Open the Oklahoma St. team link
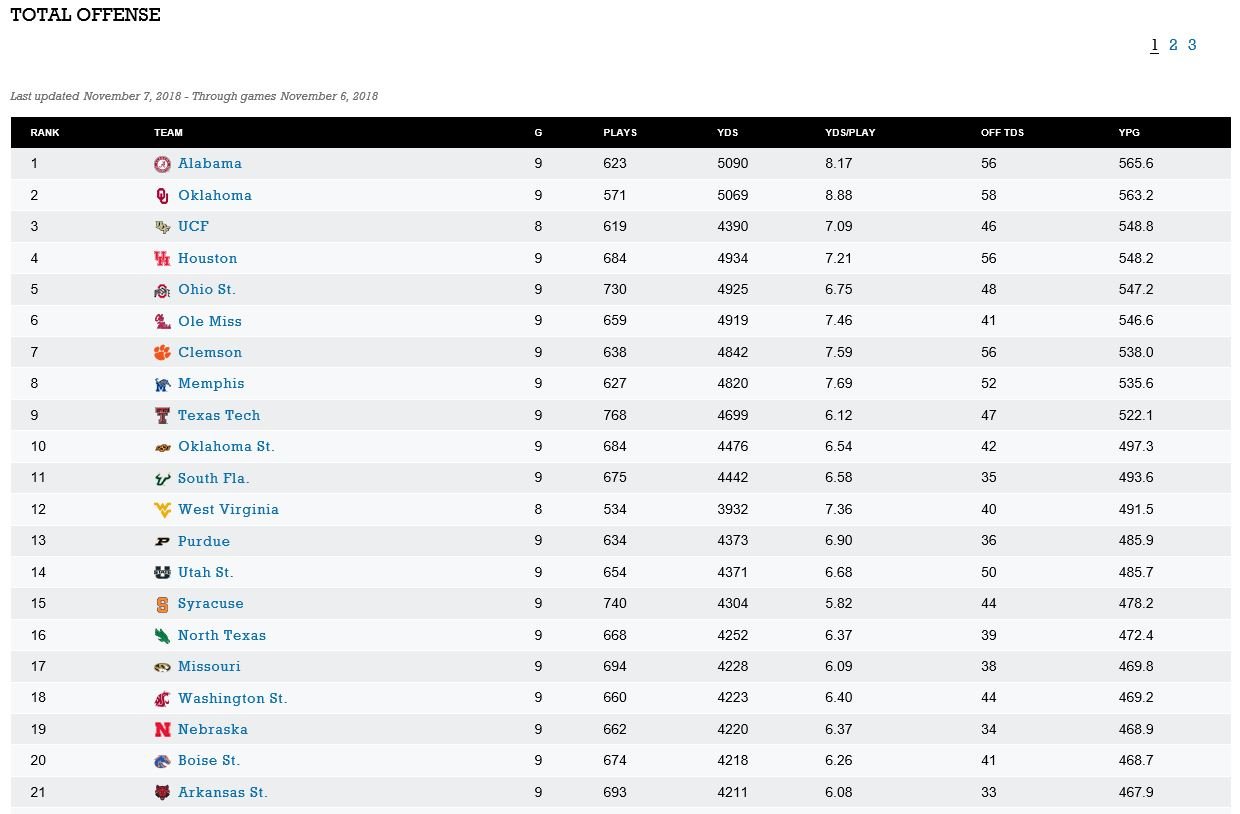 (226, 447)
